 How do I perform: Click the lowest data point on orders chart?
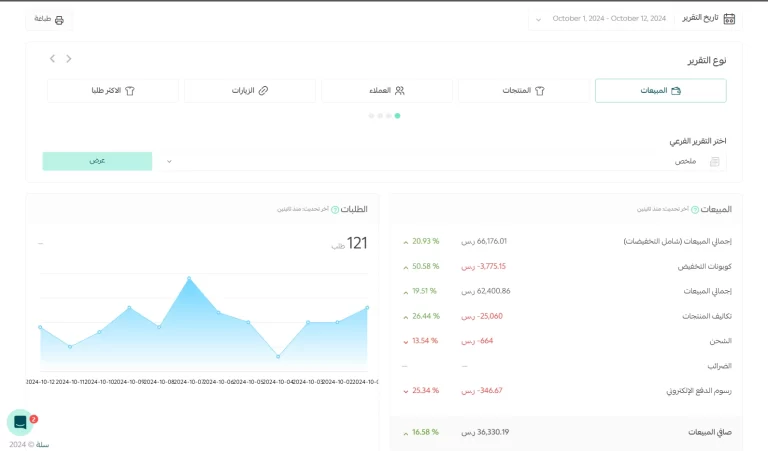pyautogui.click(x=278, y=356)
